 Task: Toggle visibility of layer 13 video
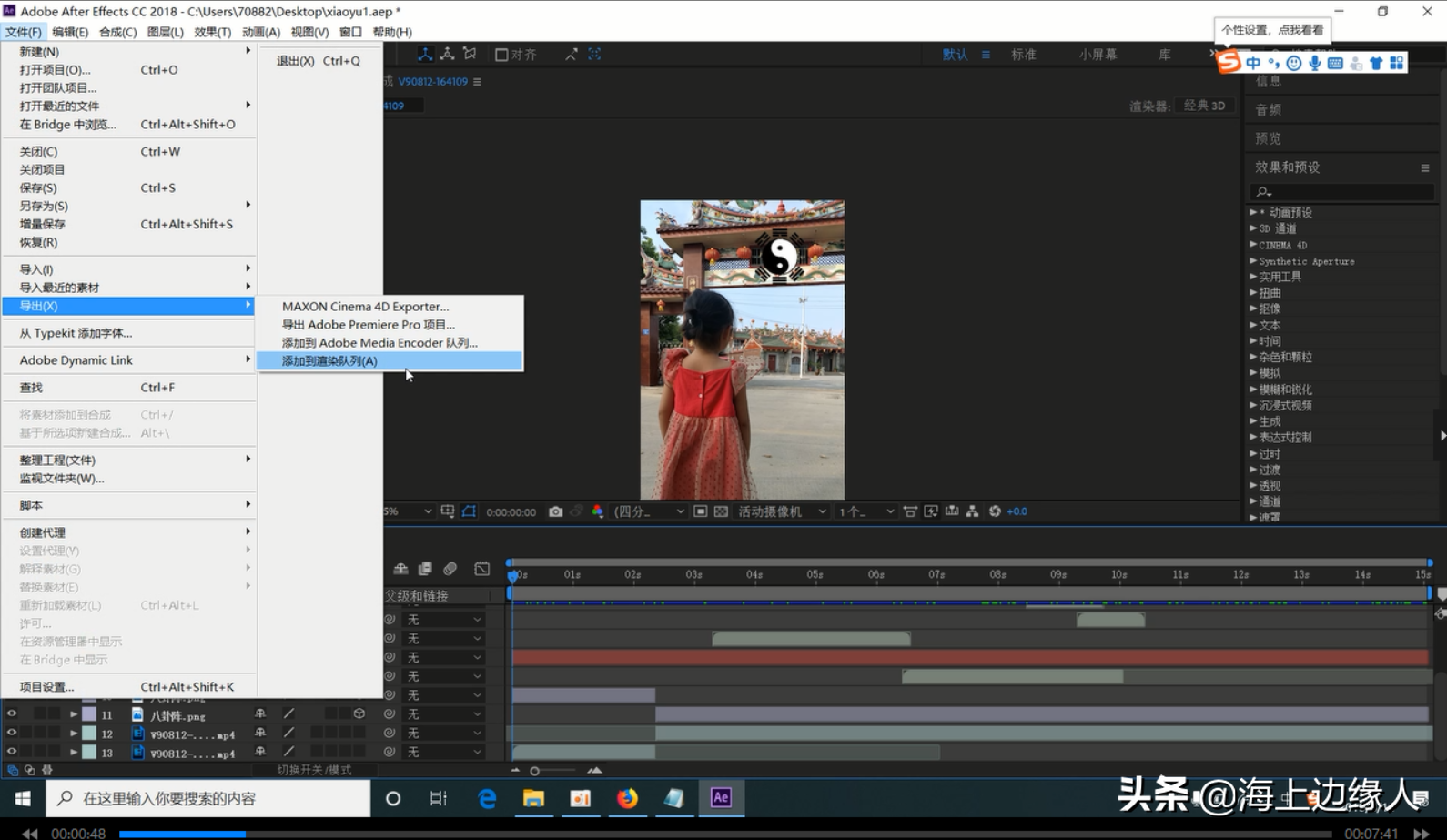tap(12, 752)
